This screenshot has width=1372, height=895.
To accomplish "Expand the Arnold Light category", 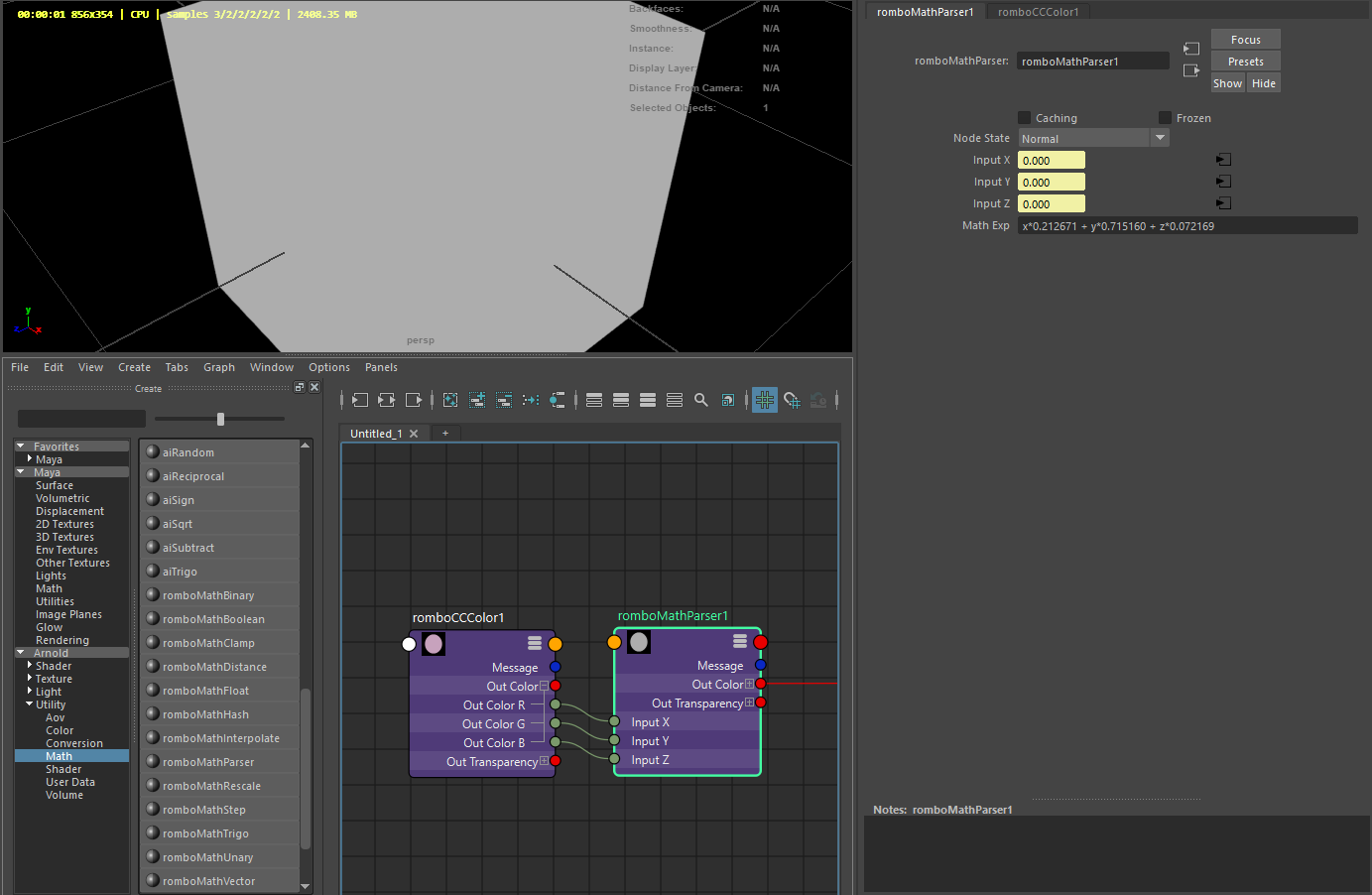I will click(x=30, y=692).
